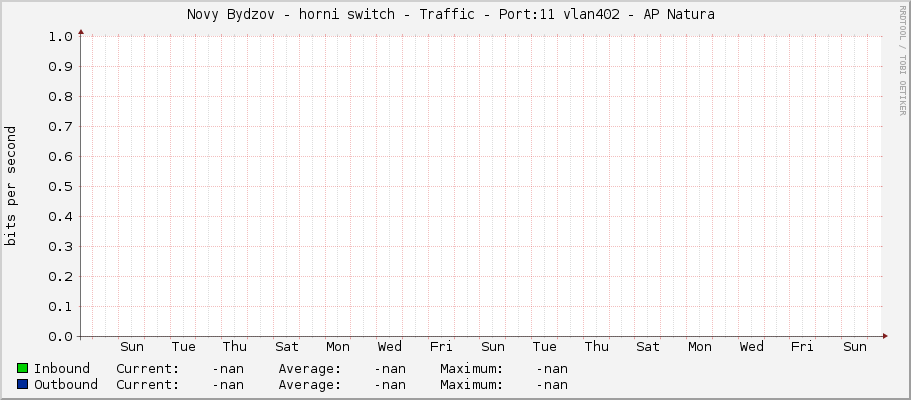Click the '0.5' y-axis tick label
911x400 pixels.
[60, 187]
